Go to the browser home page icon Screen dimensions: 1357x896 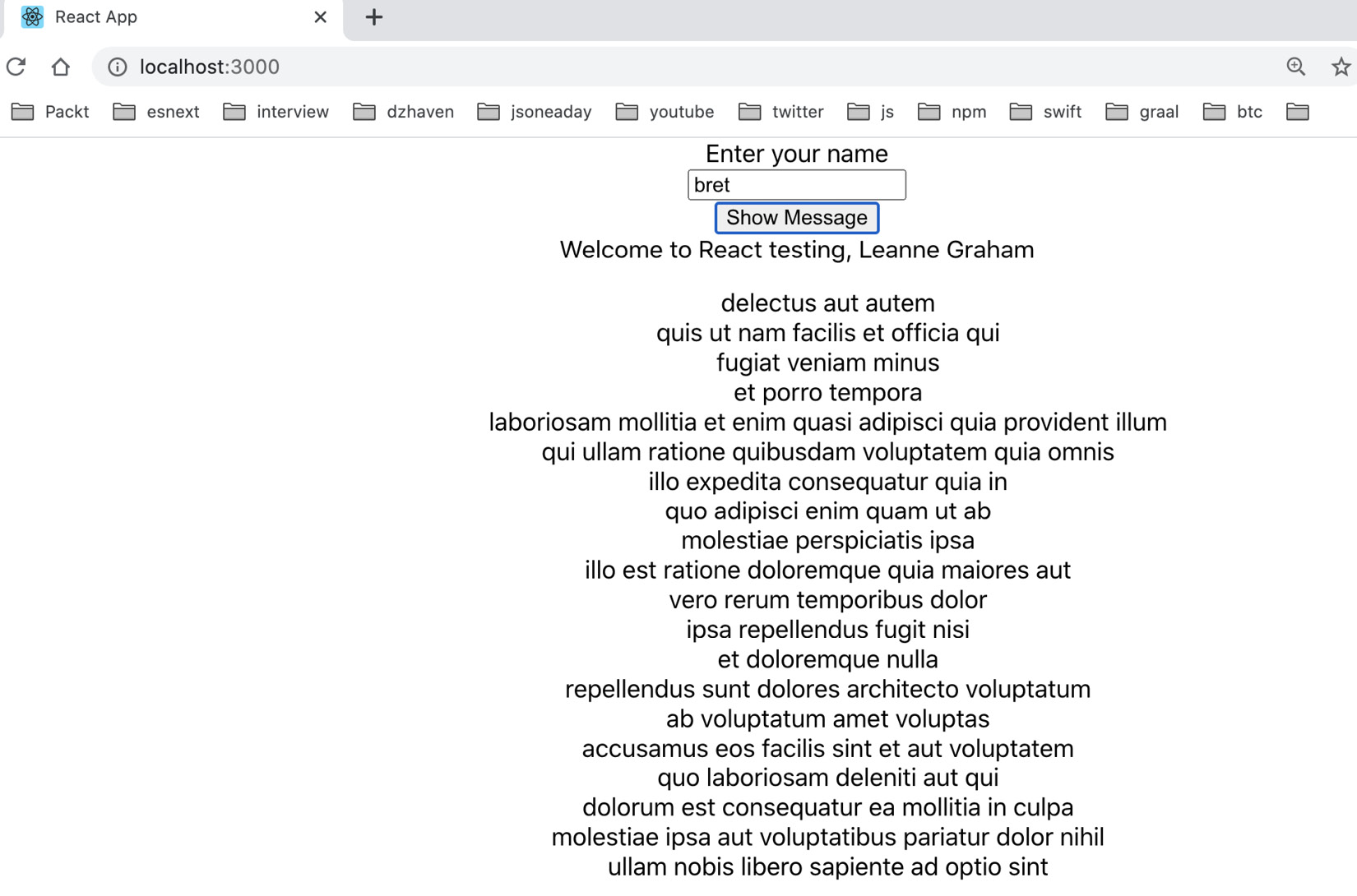(x=60, y=67)
